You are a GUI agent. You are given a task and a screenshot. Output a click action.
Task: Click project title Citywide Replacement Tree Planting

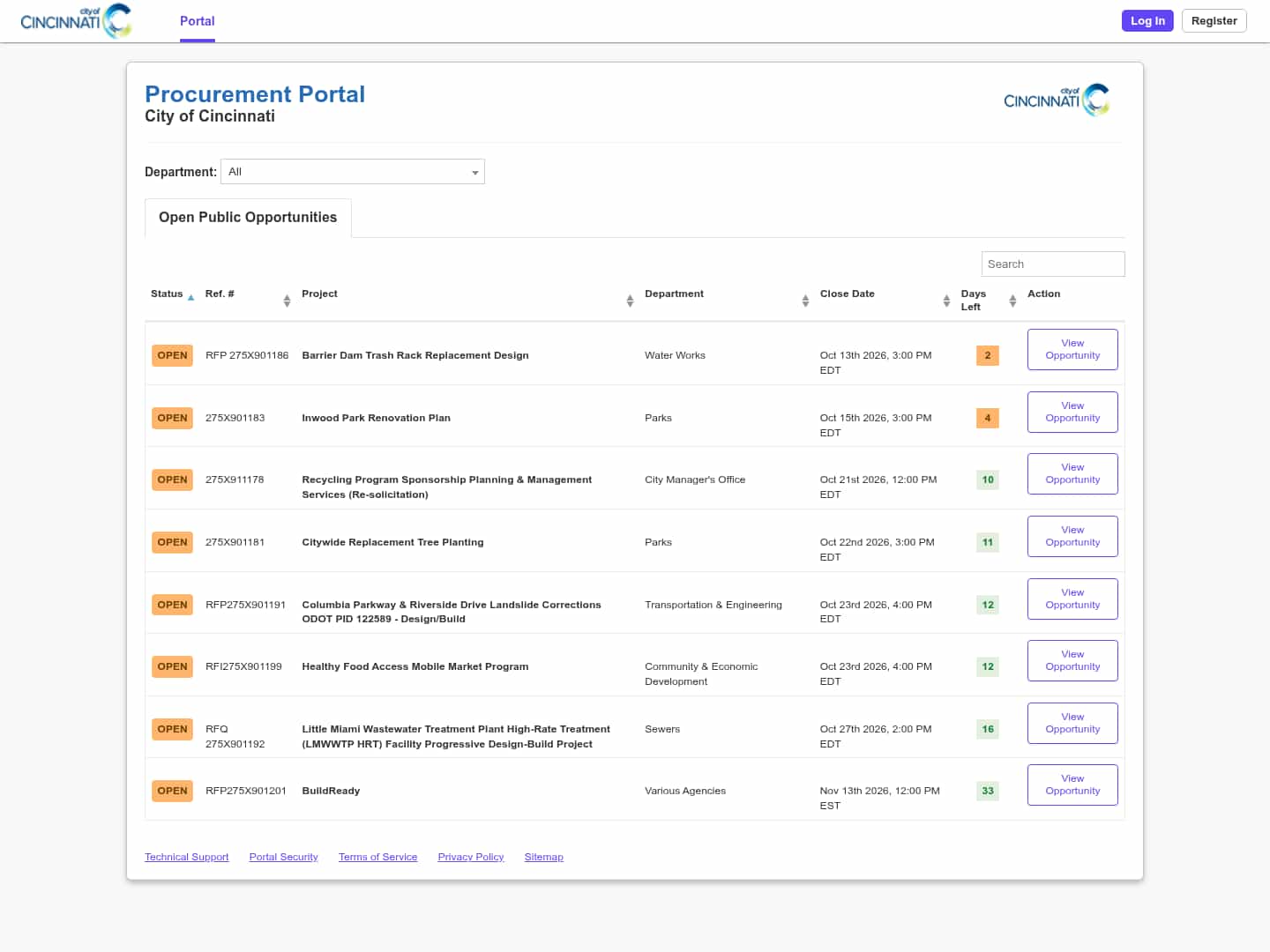click(392, 542)
